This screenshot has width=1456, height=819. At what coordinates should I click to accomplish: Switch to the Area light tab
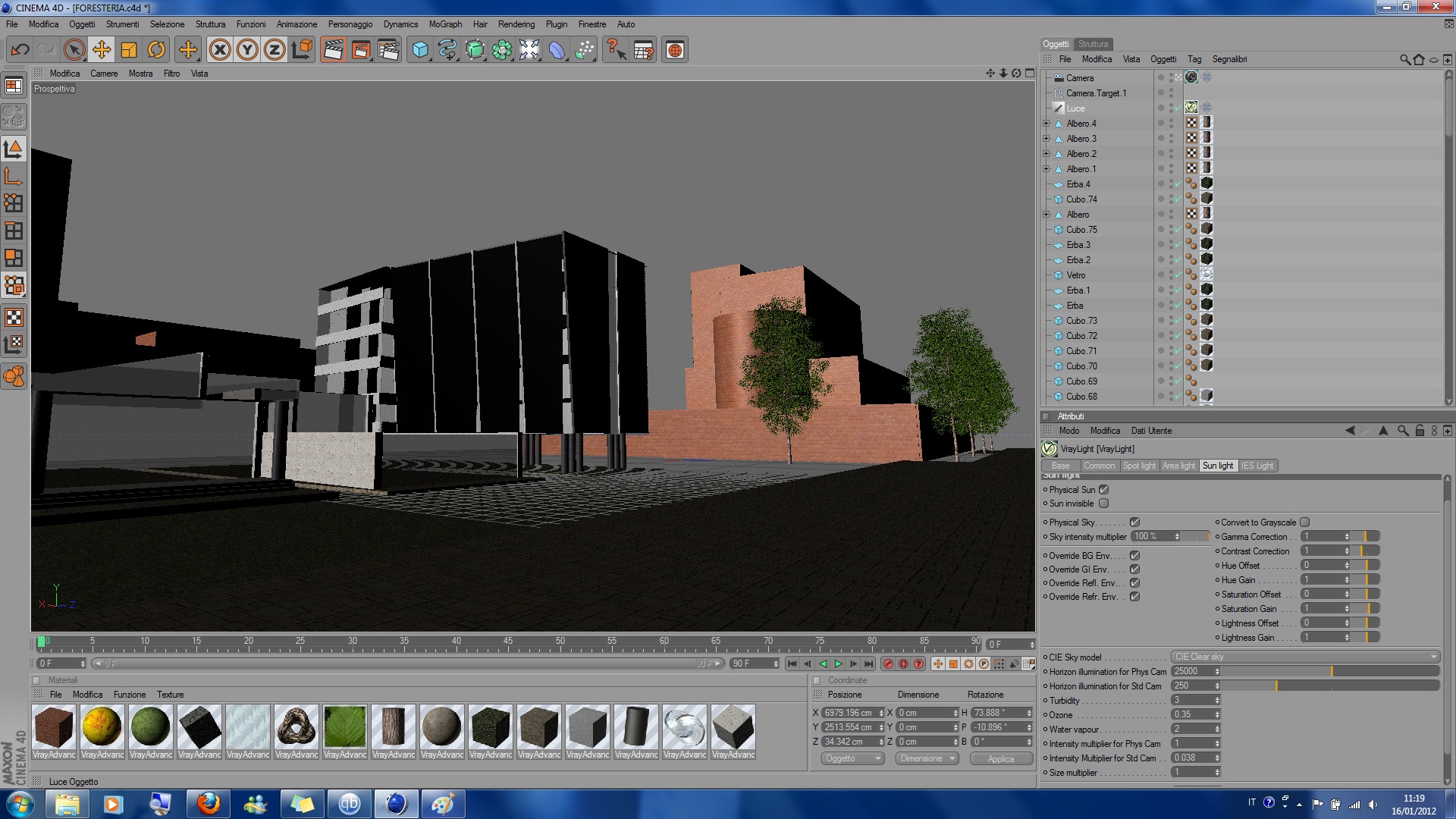1178,466
